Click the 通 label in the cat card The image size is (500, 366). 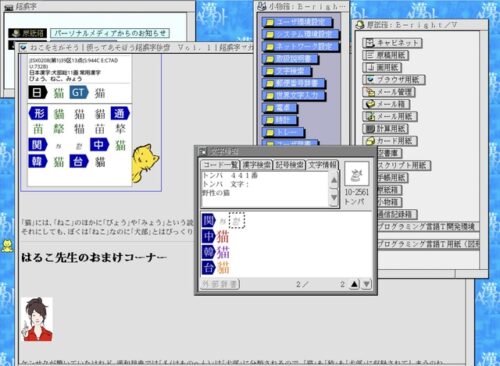pyautogui.click(x=120, y=113)
